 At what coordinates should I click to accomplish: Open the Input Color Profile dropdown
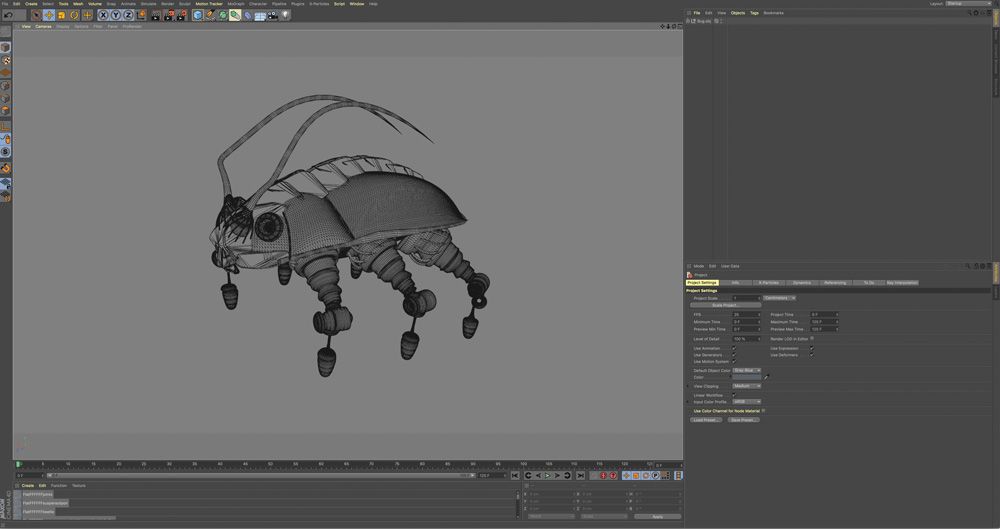click(747, 402)
